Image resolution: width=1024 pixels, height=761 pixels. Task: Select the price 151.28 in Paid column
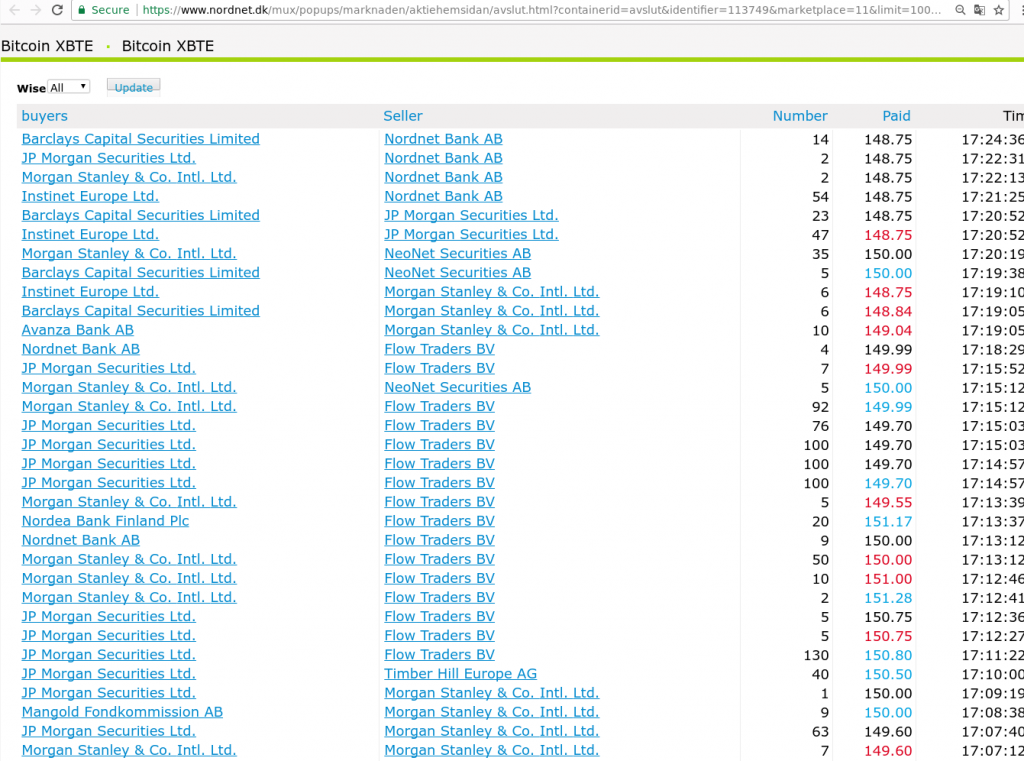(888, 598)
